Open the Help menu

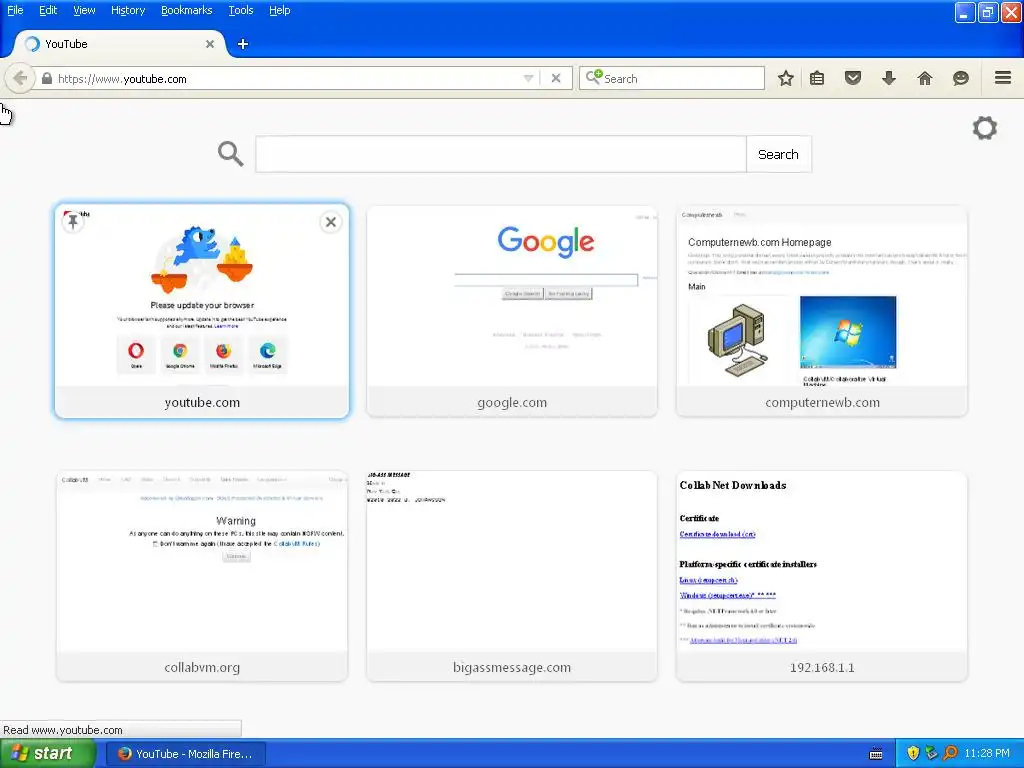click(x=280, y=10)
